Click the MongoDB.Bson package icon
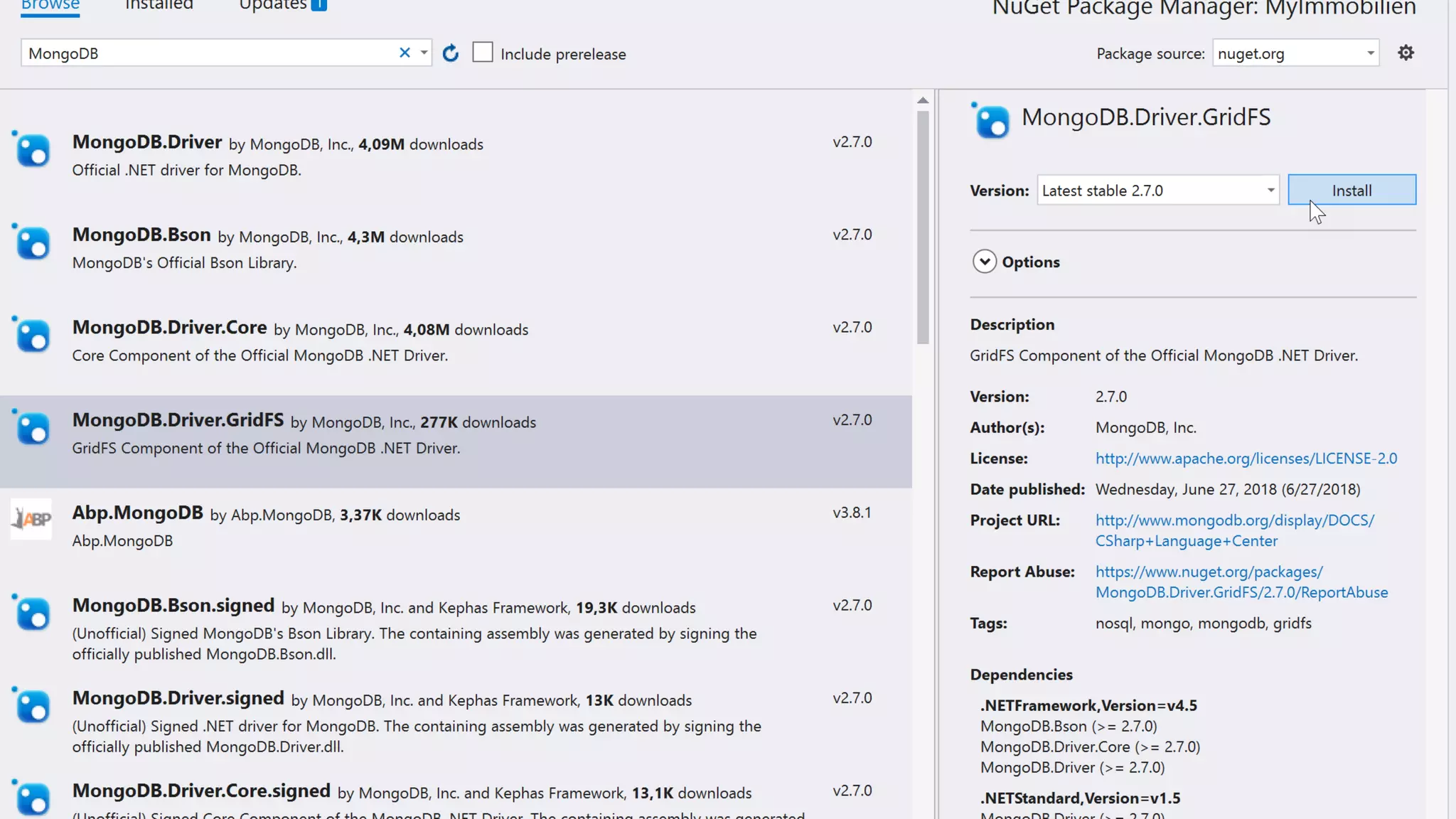Image resolution: width=1456 pixels, height=819 pixels. [33, 243]
